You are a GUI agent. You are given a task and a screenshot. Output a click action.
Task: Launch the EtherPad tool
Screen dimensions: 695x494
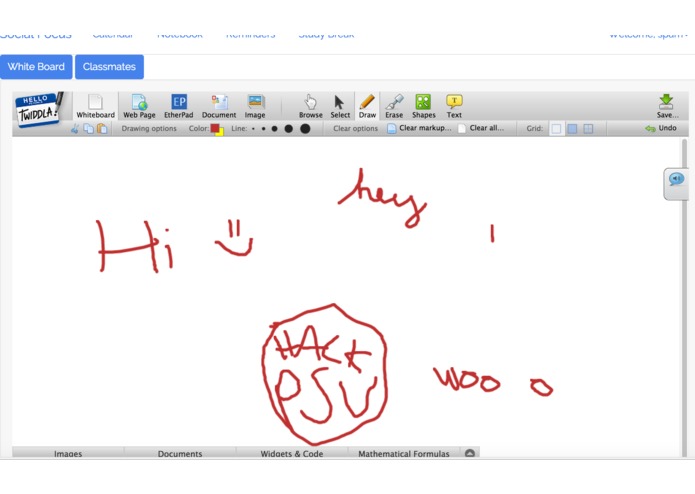tap(179, 106)
